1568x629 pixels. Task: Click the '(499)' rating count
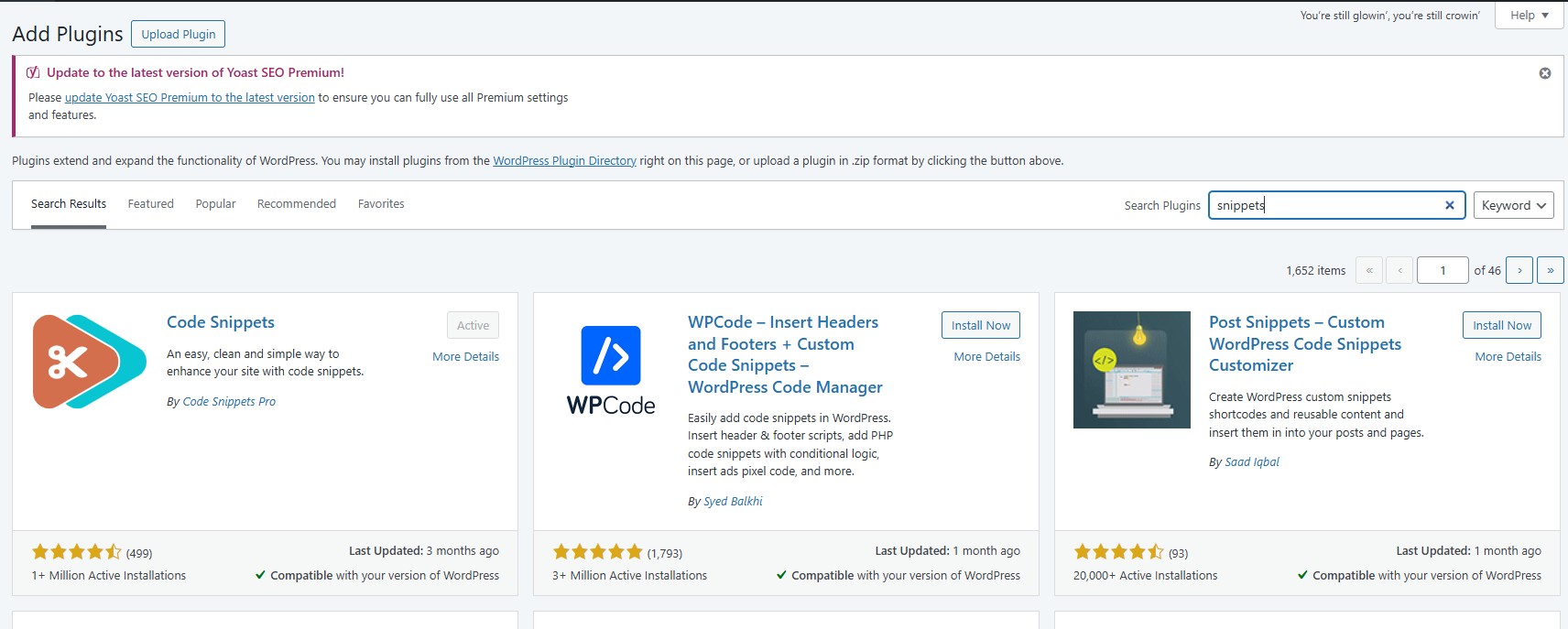(139, 553)
